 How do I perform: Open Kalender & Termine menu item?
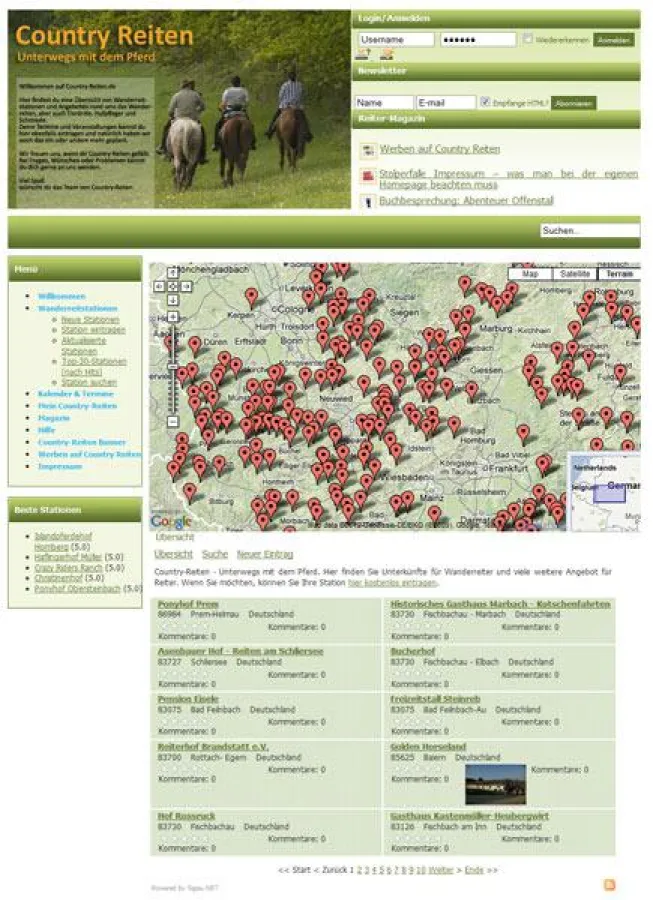coord(76,394)
